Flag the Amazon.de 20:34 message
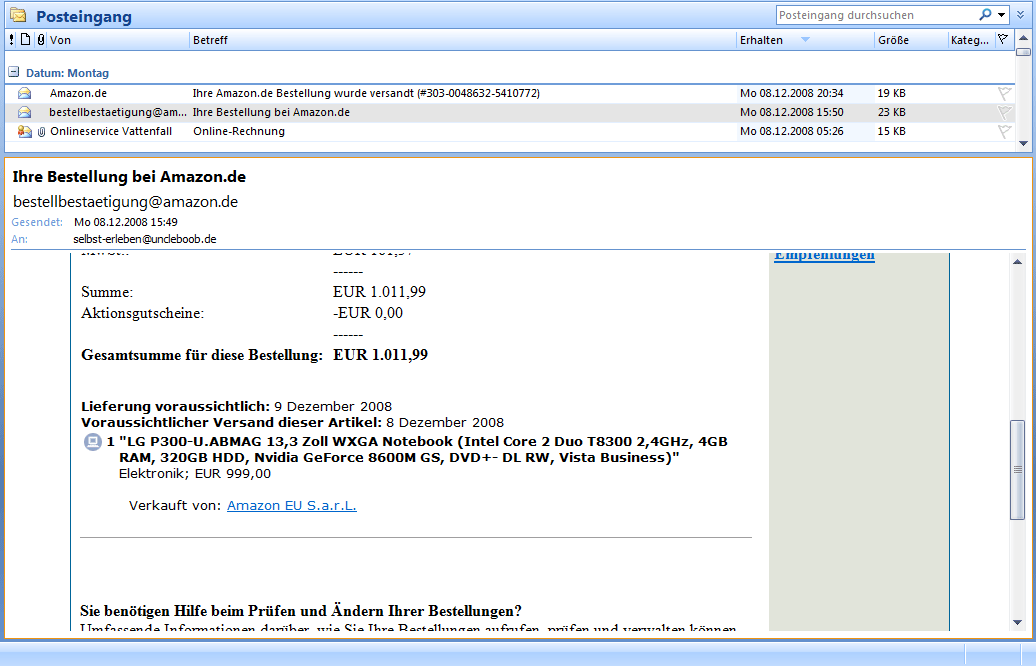 [1004, 93]
